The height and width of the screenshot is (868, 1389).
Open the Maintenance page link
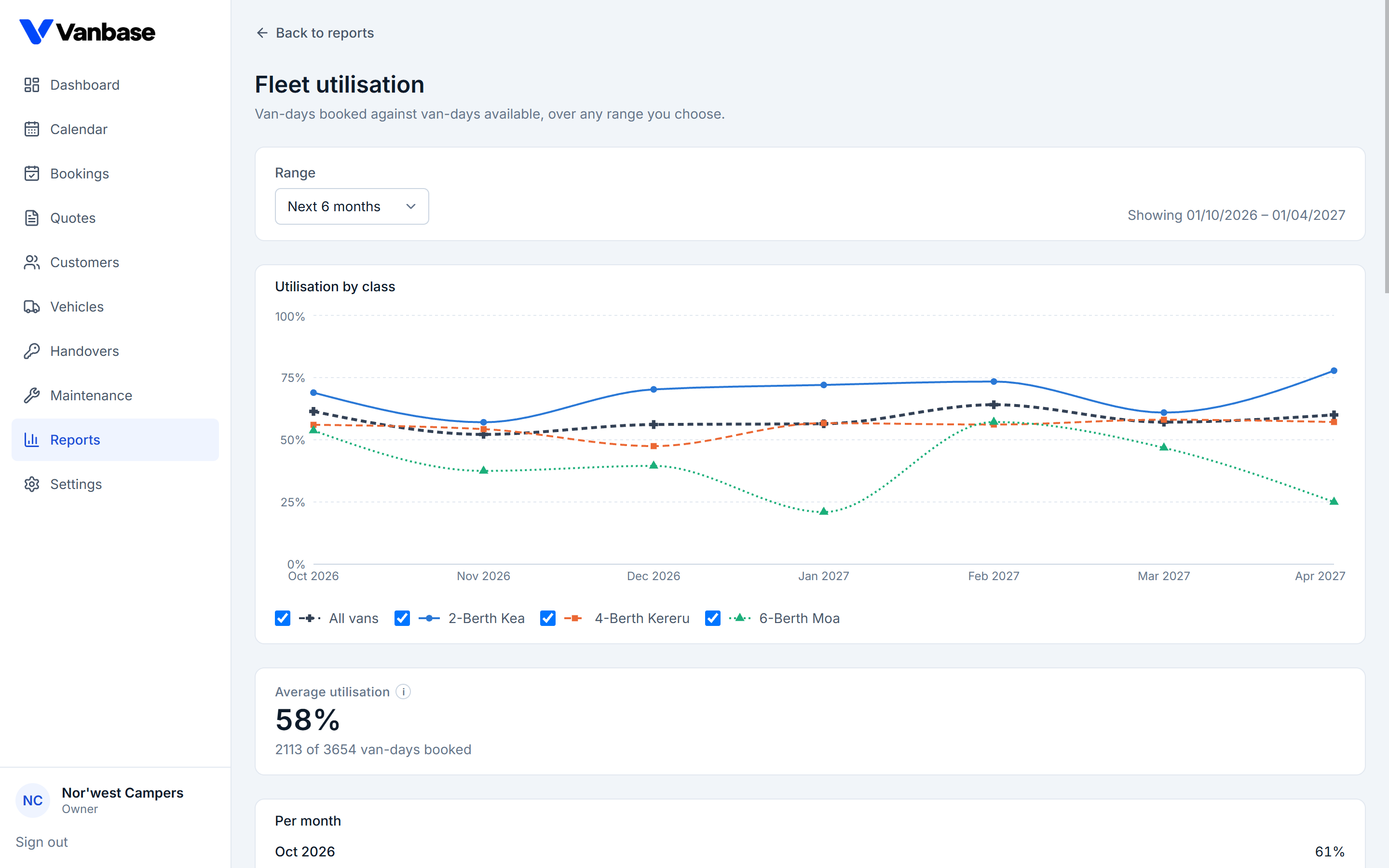pos(115,395)
